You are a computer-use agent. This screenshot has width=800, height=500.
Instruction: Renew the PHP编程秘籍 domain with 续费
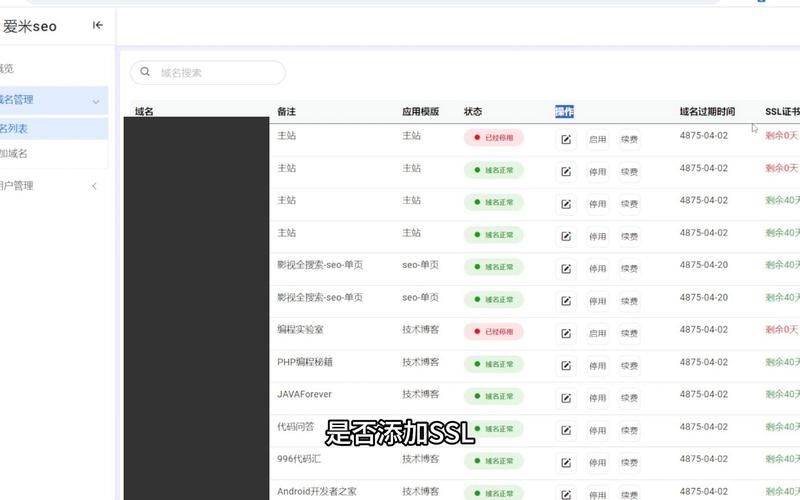(x=629, y=365)
